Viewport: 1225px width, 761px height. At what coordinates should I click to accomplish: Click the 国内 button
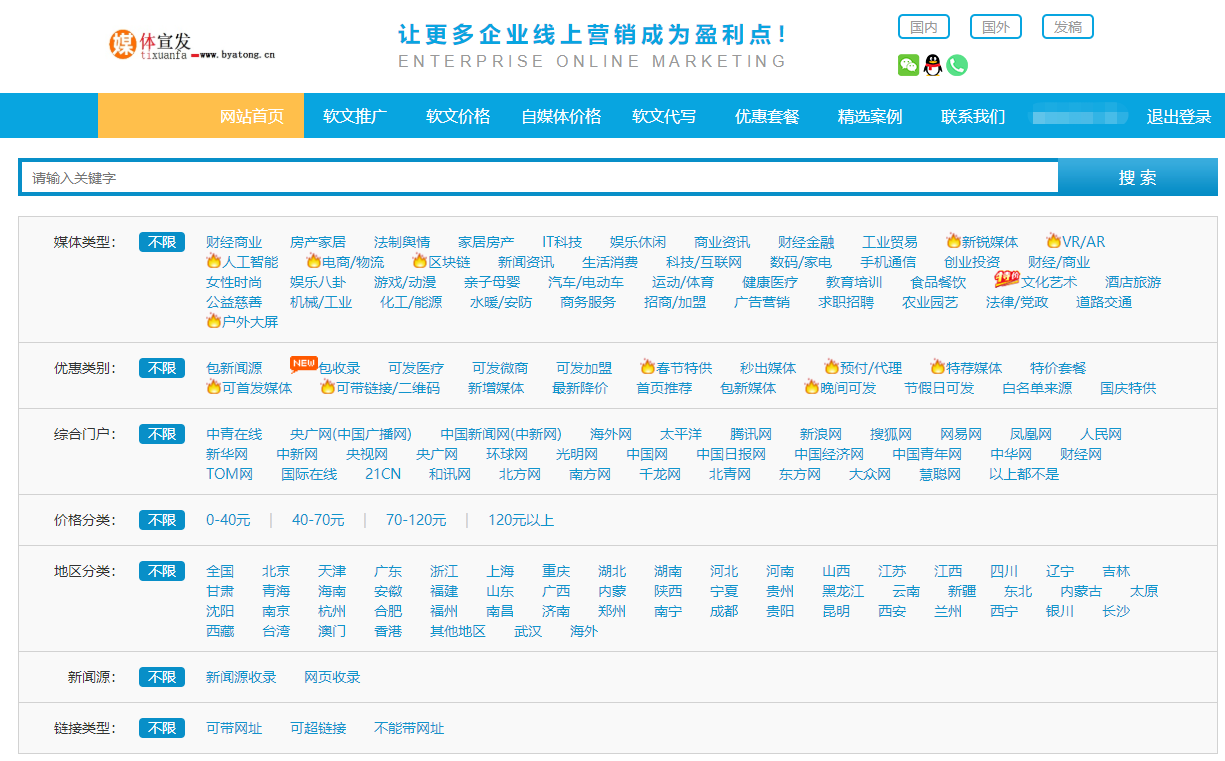(924, 27)
